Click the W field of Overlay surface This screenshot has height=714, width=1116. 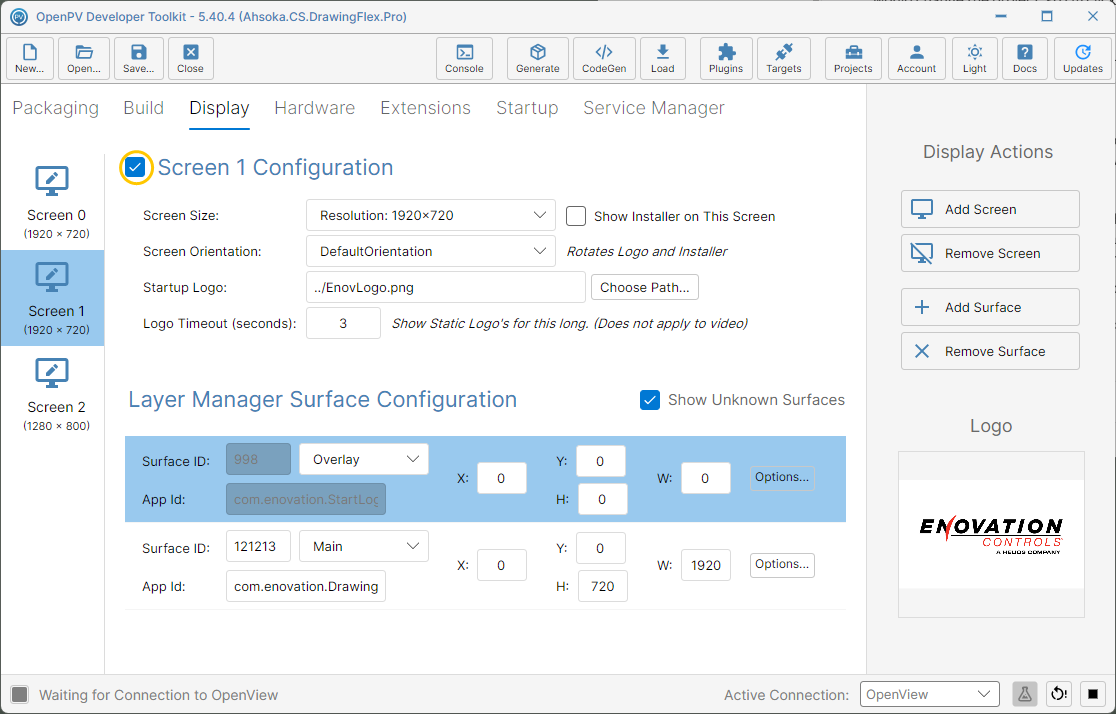706,478
